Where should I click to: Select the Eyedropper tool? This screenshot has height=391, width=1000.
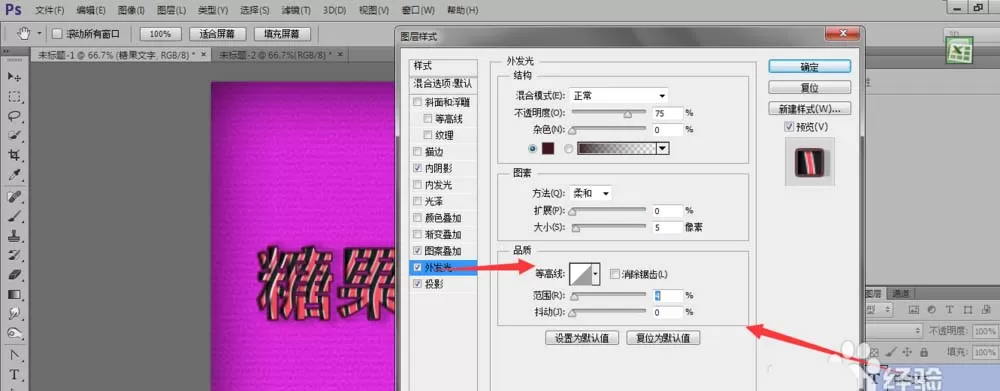(14, 175)
